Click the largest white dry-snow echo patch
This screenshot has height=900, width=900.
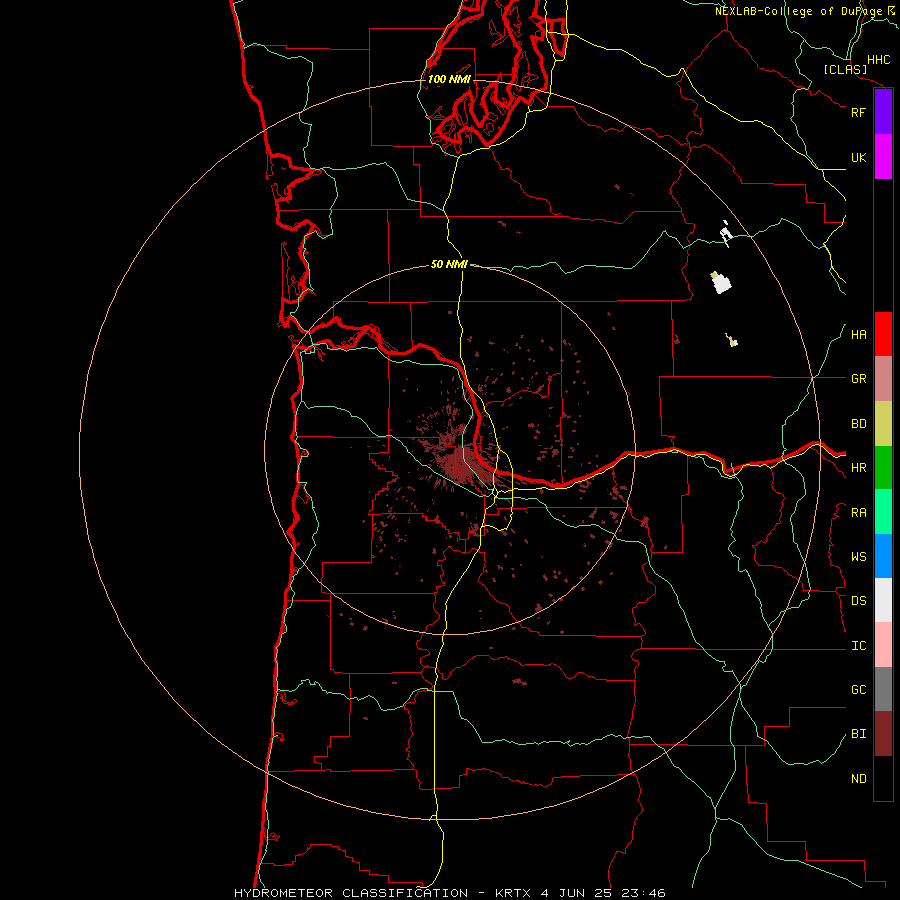[721, 283]
